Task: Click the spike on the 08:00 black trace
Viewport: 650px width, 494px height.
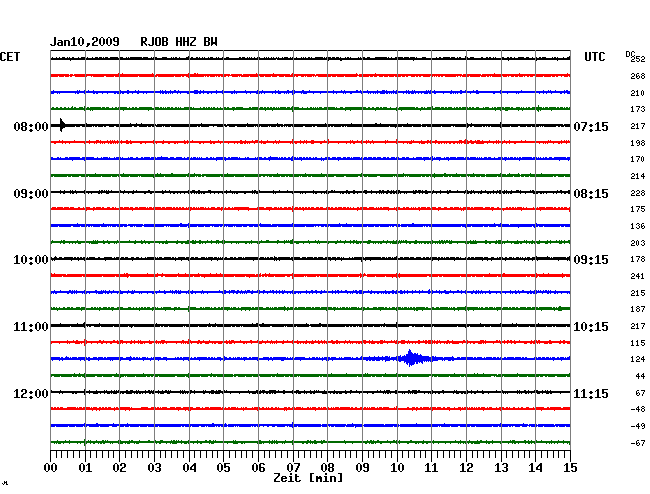Action: (62, 125)
